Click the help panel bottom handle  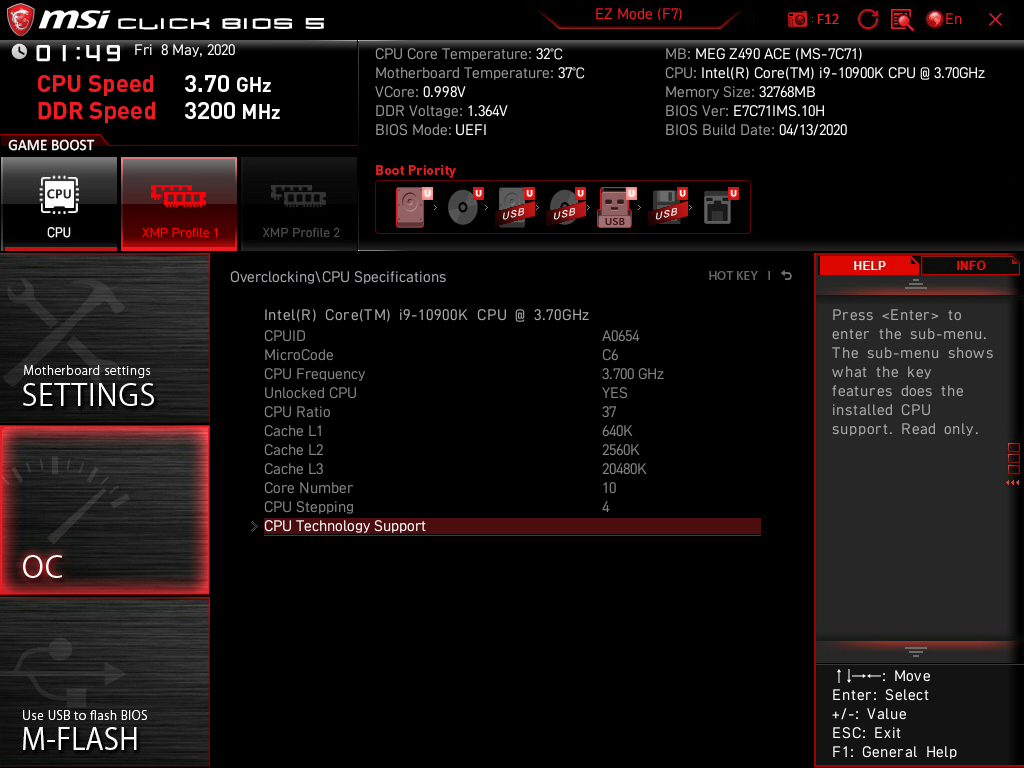point(916,652)
